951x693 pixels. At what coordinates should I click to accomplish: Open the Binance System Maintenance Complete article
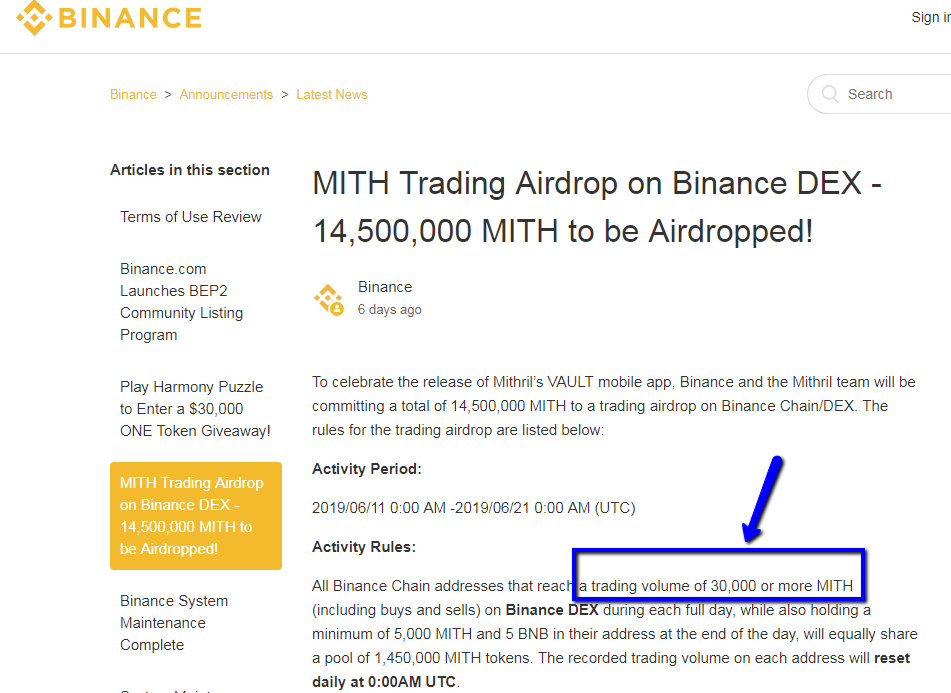pyautogui.click(x=173, y=622)
